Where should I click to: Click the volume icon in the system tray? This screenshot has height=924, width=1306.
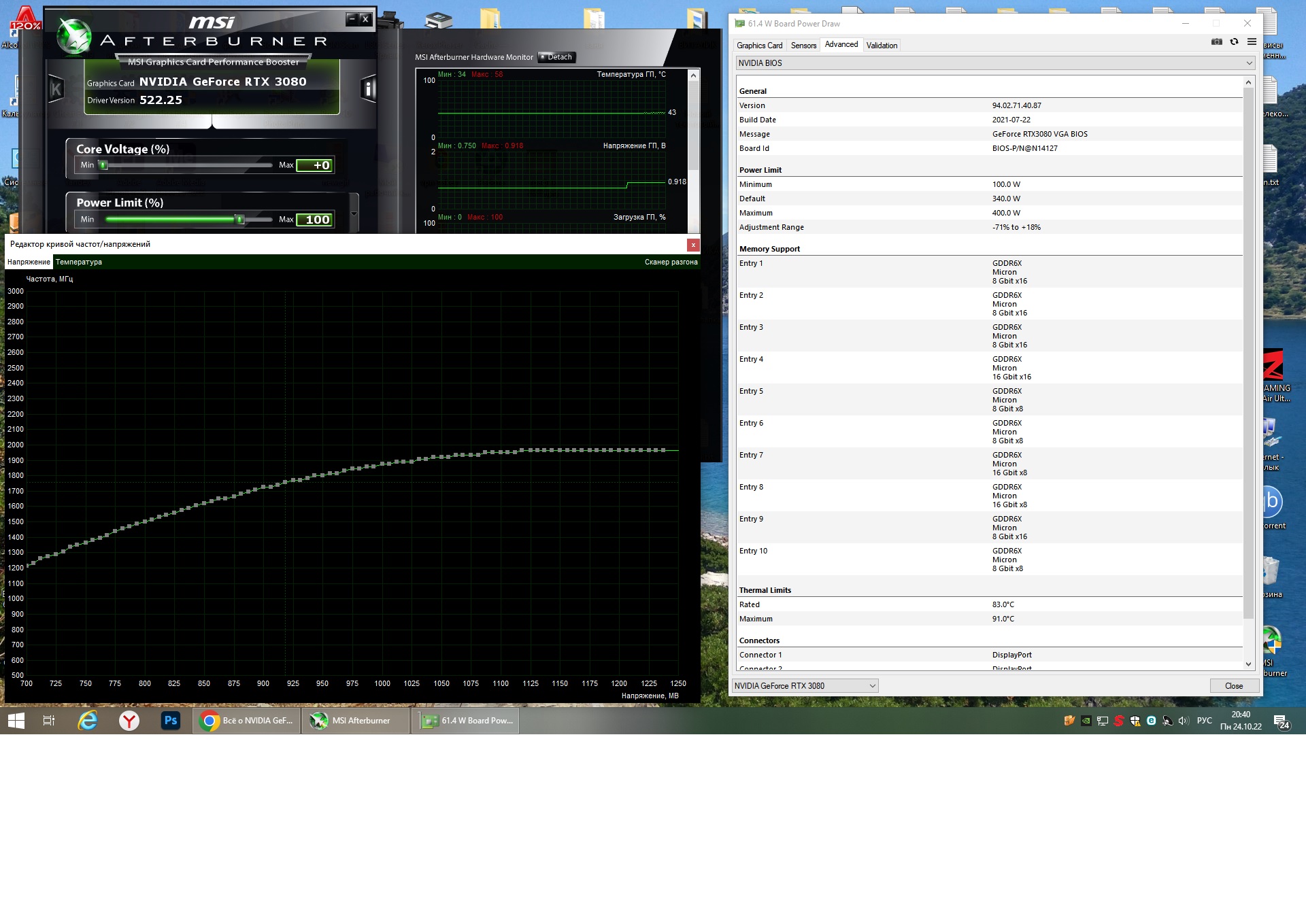click(1183, 721)
